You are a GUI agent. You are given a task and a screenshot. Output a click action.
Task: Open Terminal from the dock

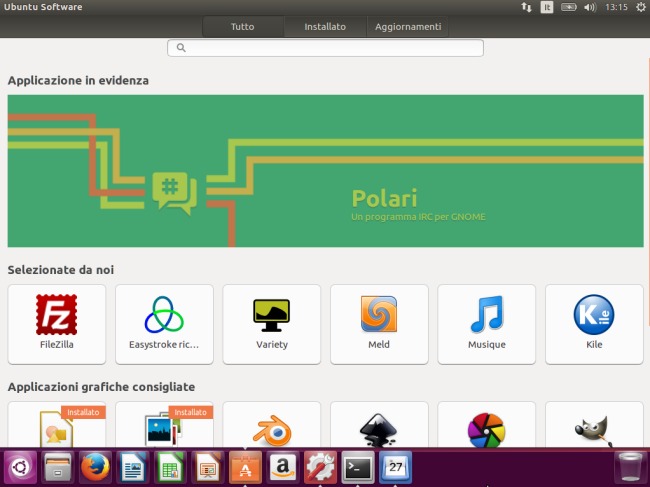(358, 468)
